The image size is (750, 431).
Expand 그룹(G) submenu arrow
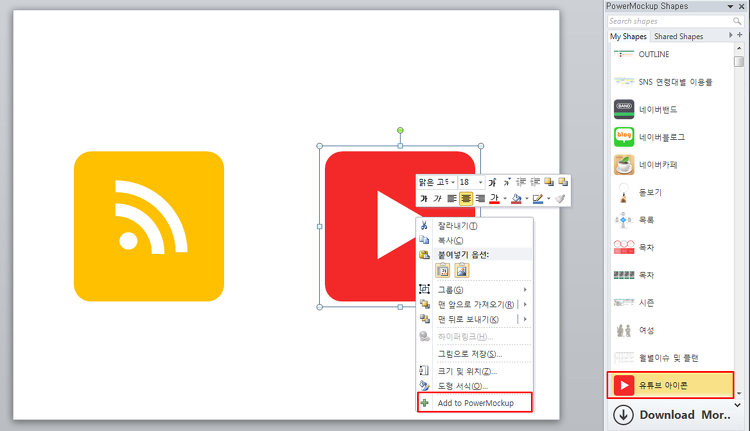pyautogui.click(x=525, y=289)
